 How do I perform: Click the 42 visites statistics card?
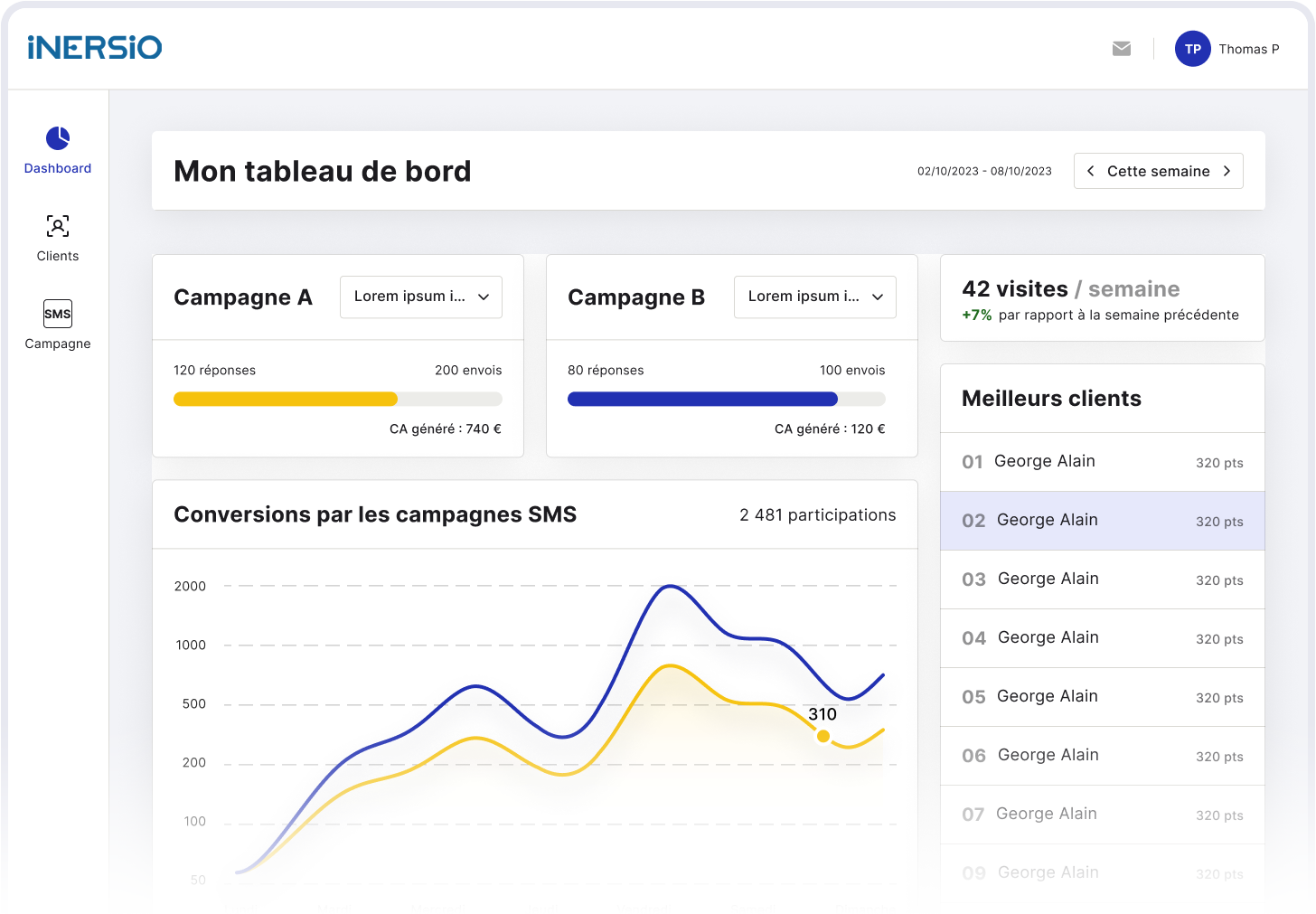pos(1102,298)
